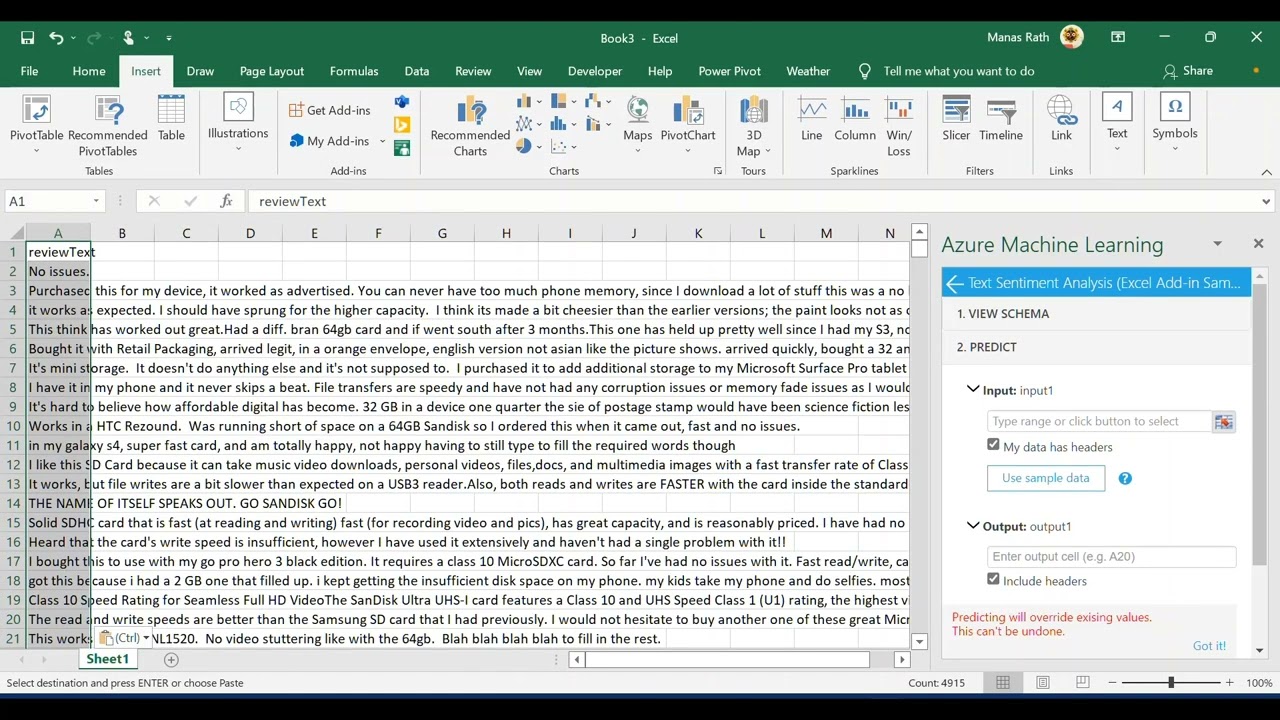Click the range selector icon for Input

click(x=1223, y=422)
